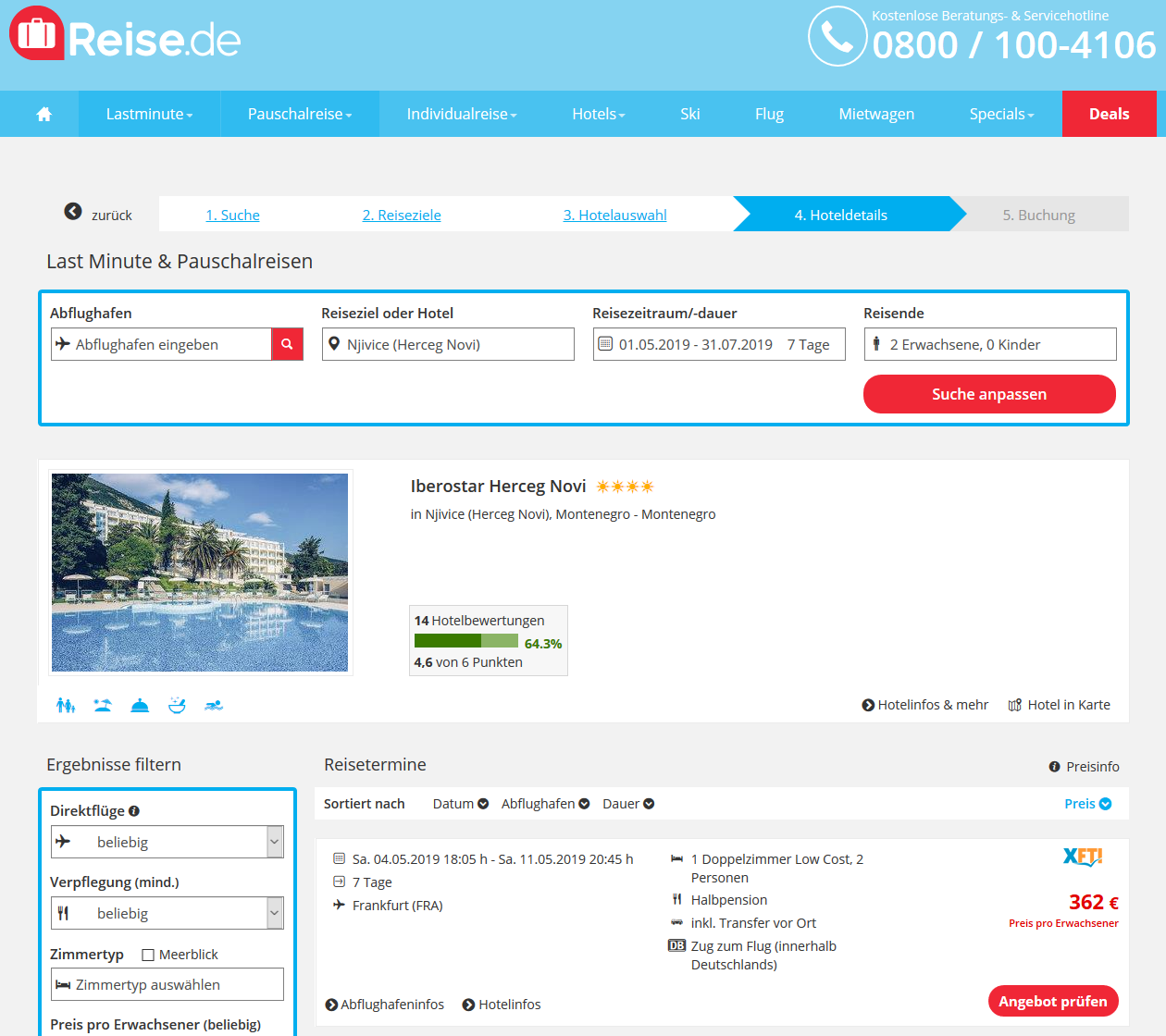The height and width of the screenshot is (1036, 1166).
Task: Open the Mietwagen navigation item
Action: [876, 114]
